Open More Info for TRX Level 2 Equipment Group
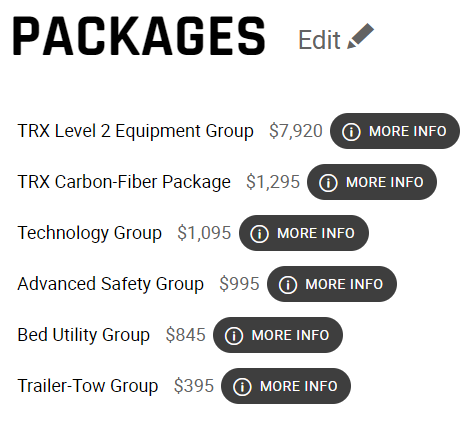 (395, 131)
